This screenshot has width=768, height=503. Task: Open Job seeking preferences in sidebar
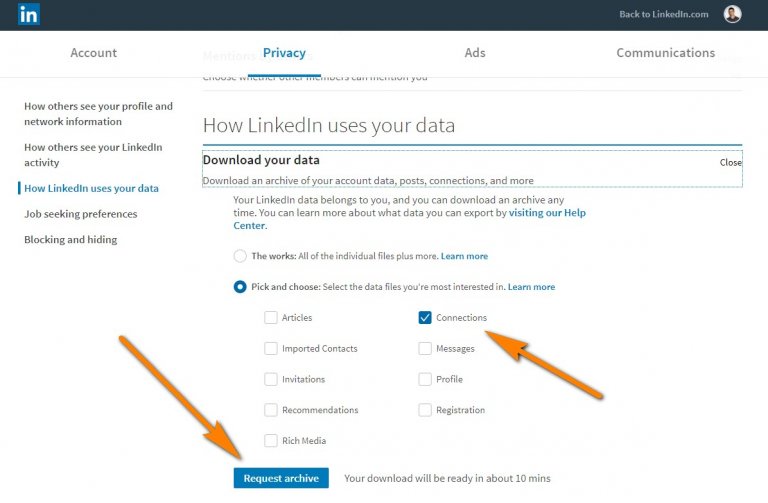[x=81, y=214]
